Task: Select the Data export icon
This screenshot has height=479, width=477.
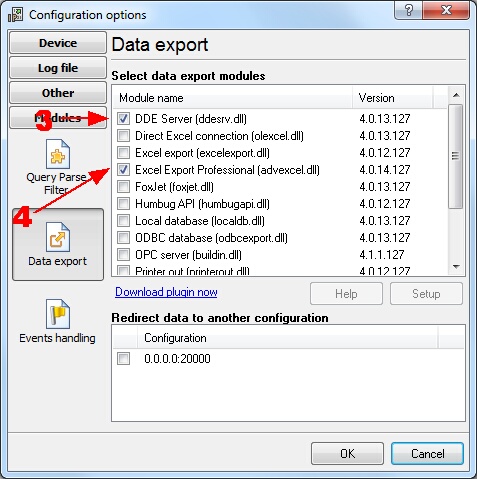Action: pyautogui.click(x=58, y=237)
